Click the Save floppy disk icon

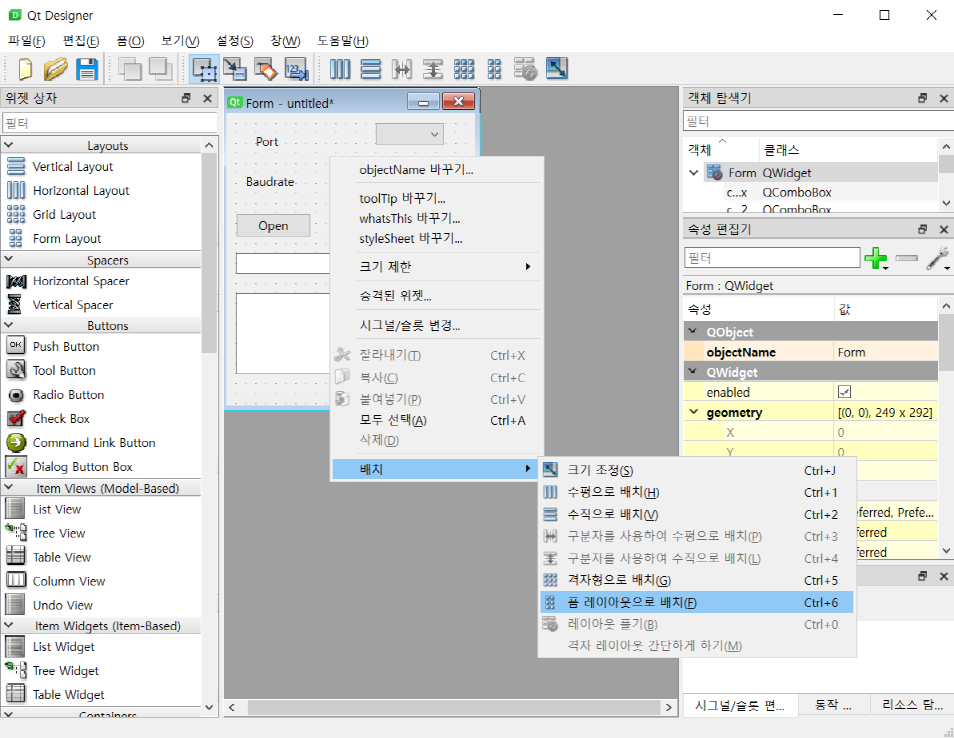click(86, 69)
